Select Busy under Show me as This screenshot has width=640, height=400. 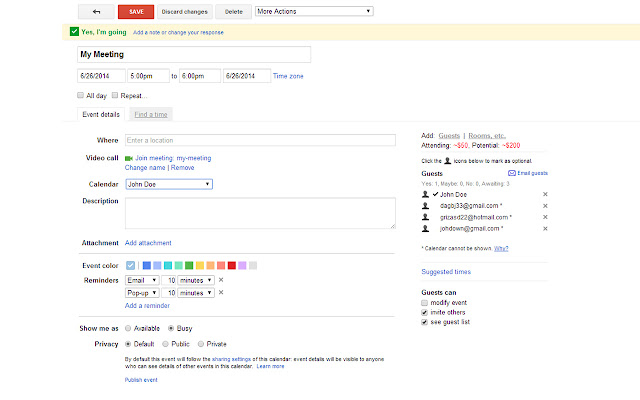click(171, 328)
